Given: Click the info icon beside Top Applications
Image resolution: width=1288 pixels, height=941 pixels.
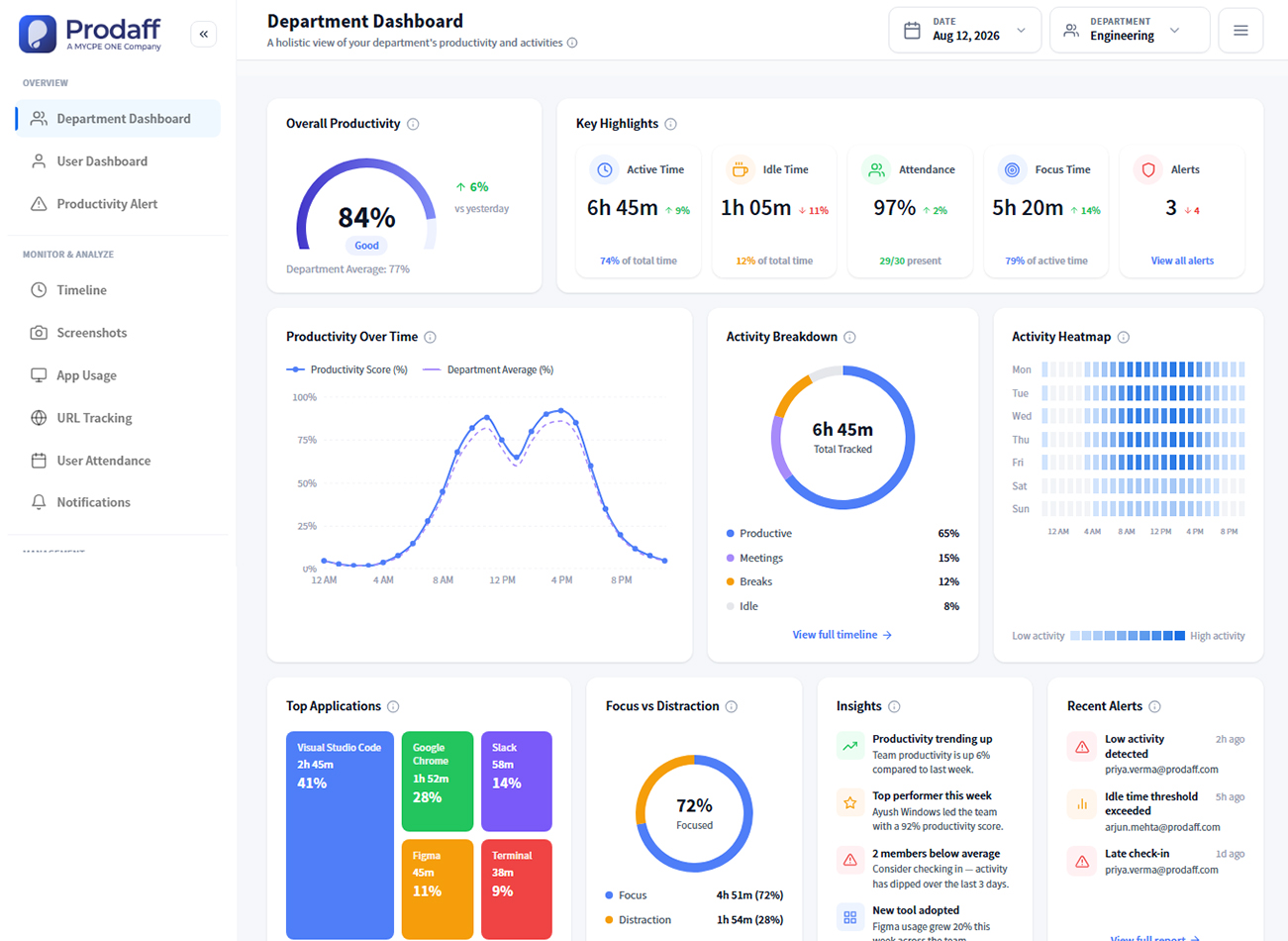Looking at the screenshot, I should [393, 706].
